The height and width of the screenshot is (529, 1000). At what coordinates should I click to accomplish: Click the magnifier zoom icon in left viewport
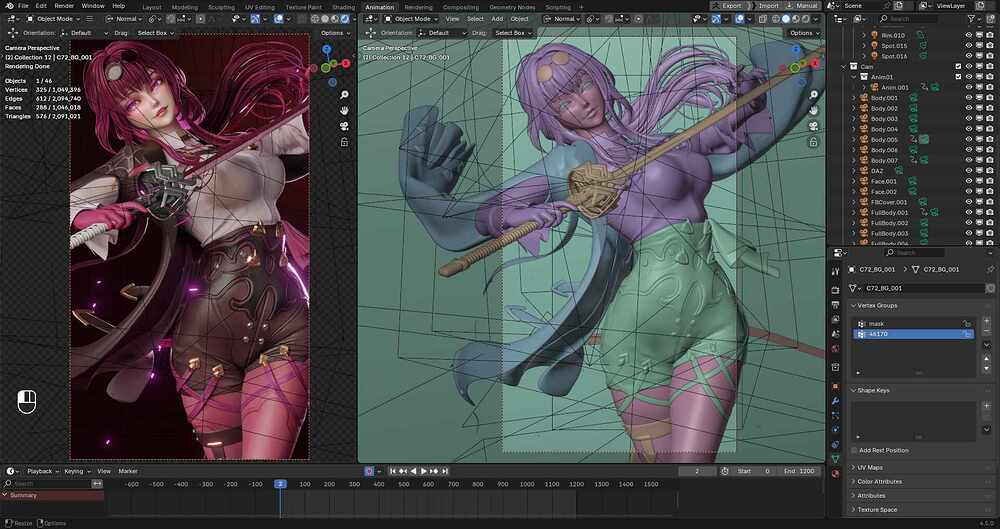[x=344, y=95]
